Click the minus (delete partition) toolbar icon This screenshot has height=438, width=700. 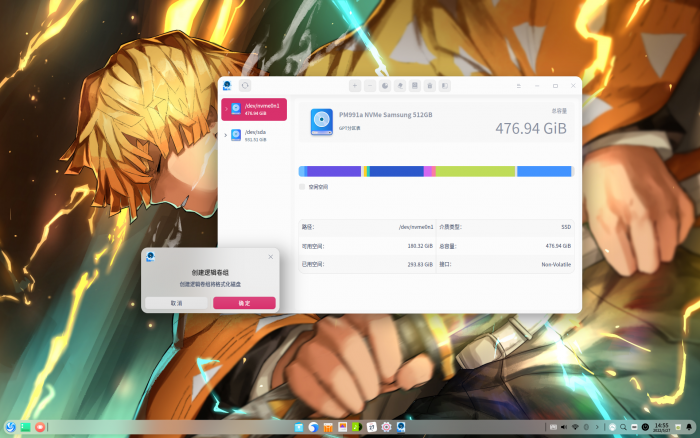point(370,86)
